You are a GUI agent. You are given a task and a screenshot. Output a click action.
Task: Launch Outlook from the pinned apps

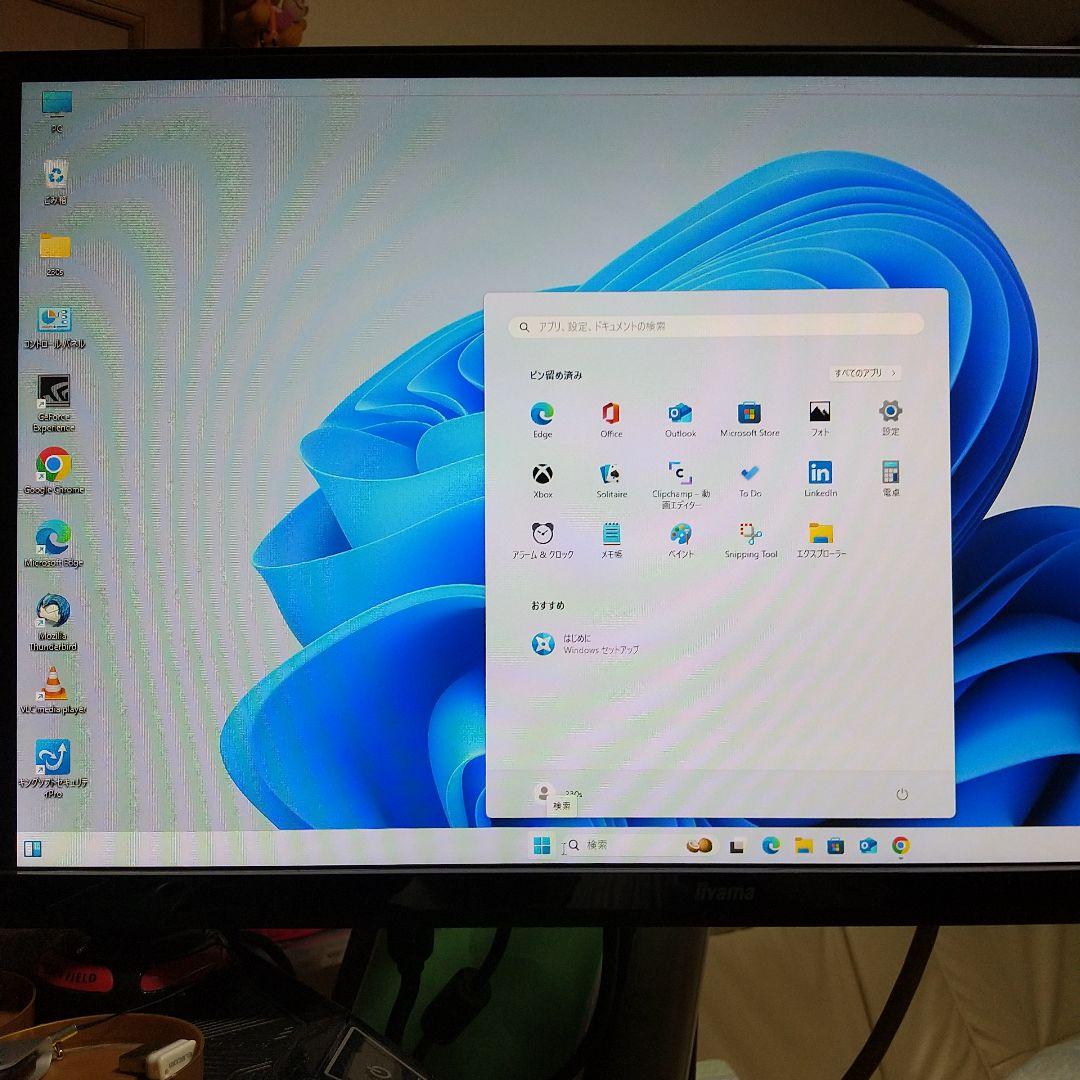point(680,413)
